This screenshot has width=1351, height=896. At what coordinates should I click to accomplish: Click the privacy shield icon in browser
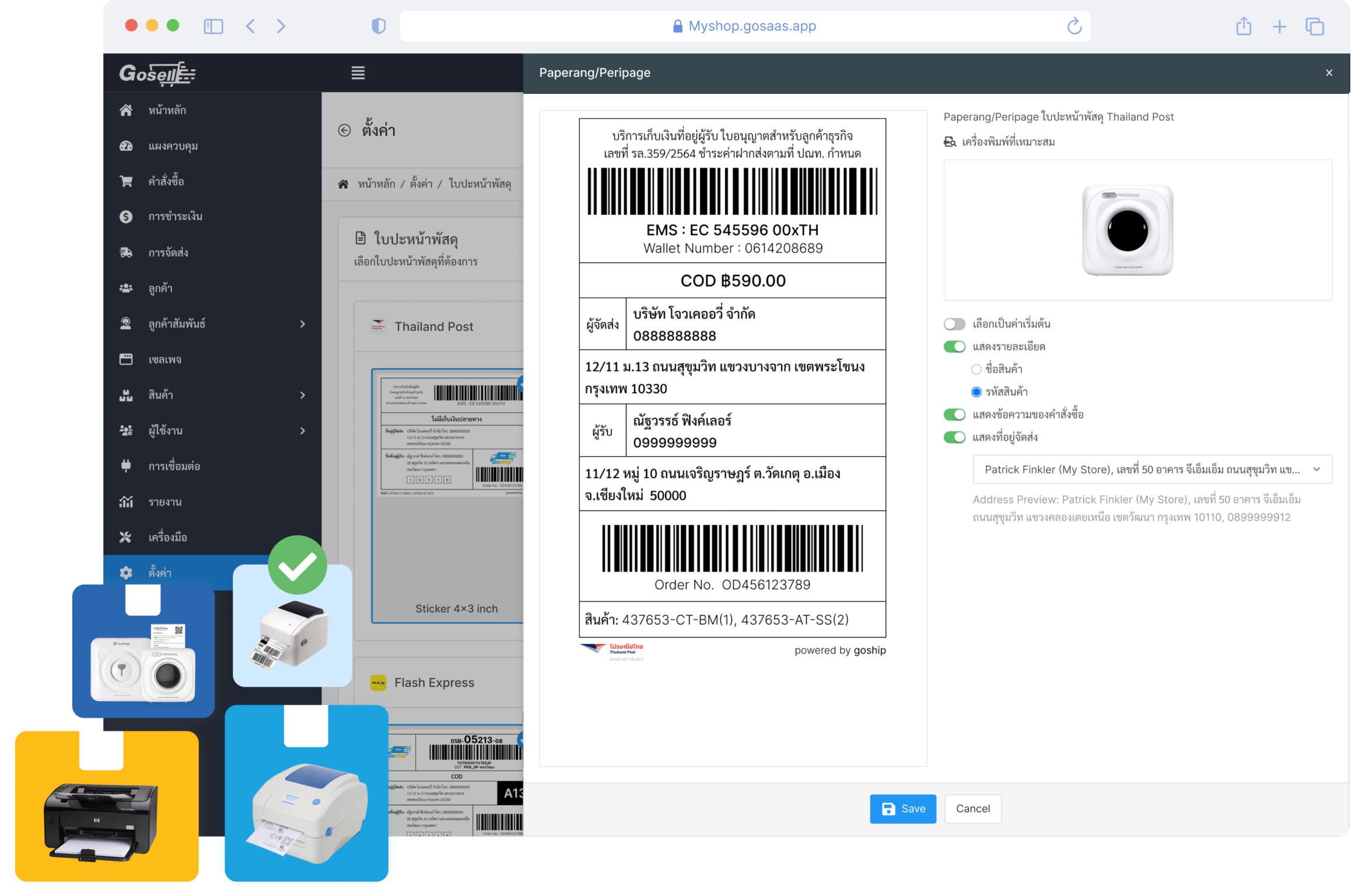(x=379, y=26)
